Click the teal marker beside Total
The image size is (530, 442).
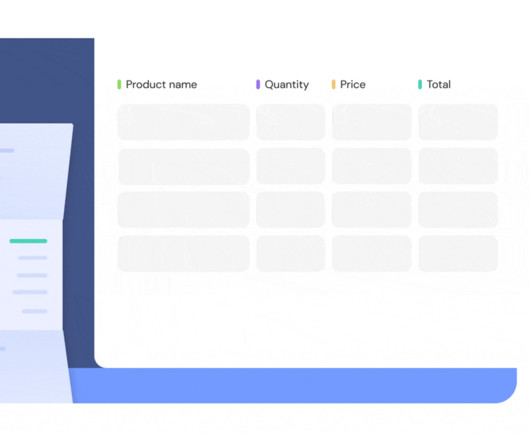point(420,84)
